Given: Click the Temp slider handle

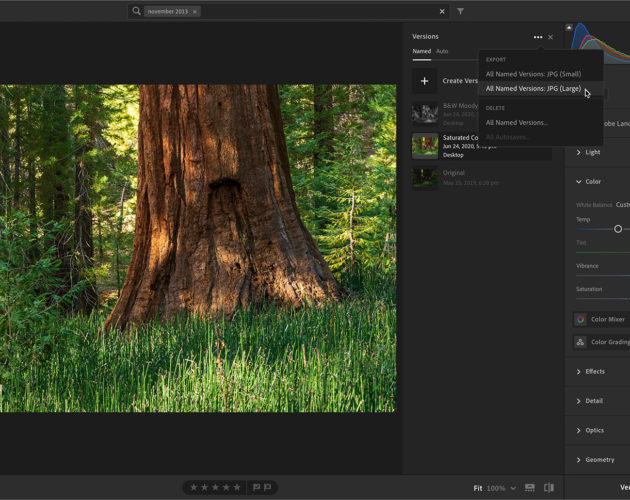Looking at the screenshot, I should pos(618,229).
